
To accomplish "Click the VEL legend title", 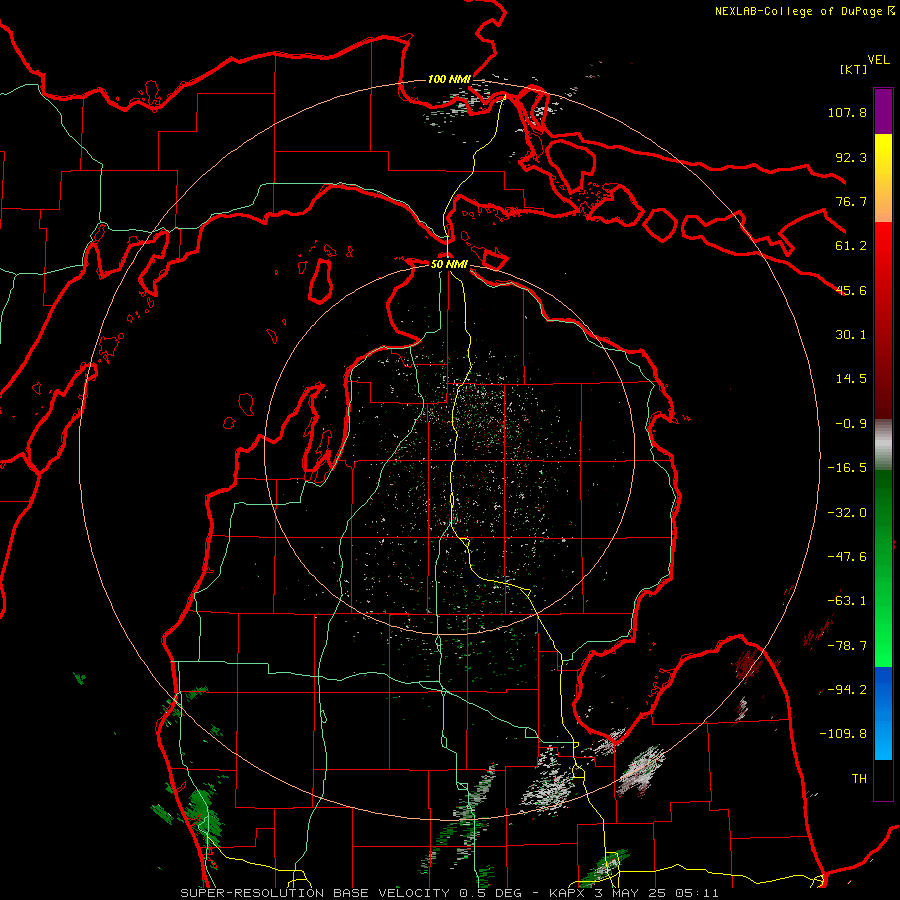I will [x=879, y=60].
